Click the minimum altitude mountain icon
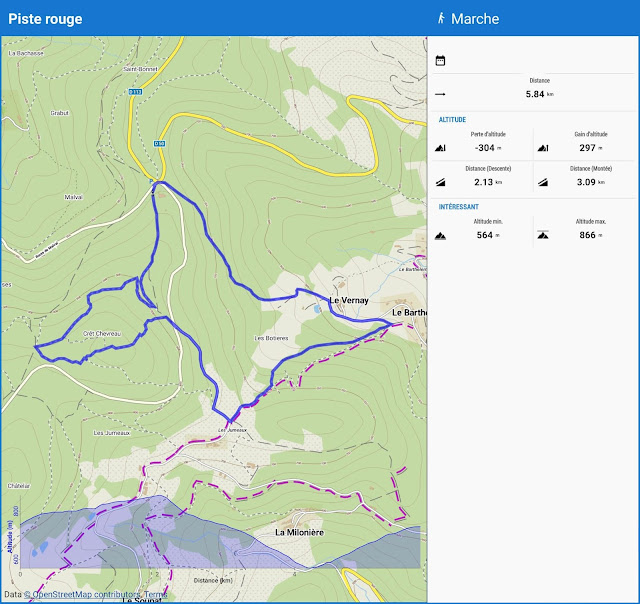 [440, 235]
